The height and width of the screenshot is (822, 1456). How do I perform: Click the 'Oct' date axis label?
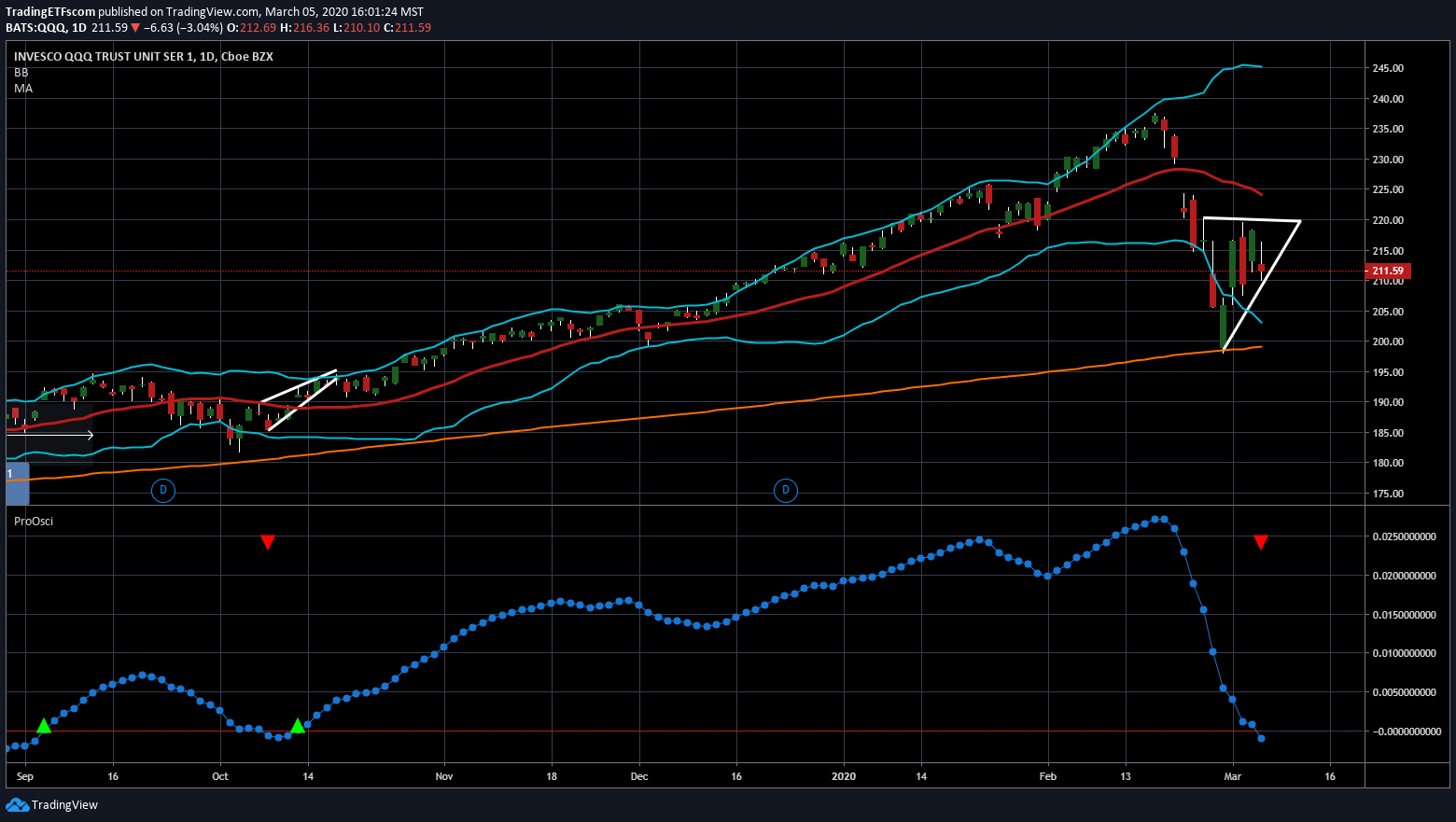220,776
